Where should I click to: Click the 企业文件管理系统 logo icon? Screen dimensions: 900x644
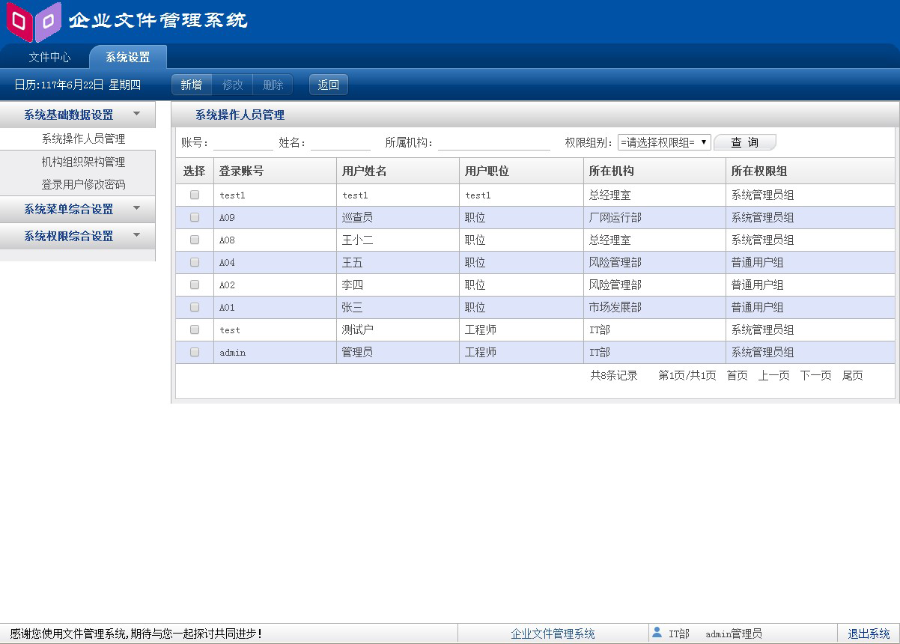[32, 20]
